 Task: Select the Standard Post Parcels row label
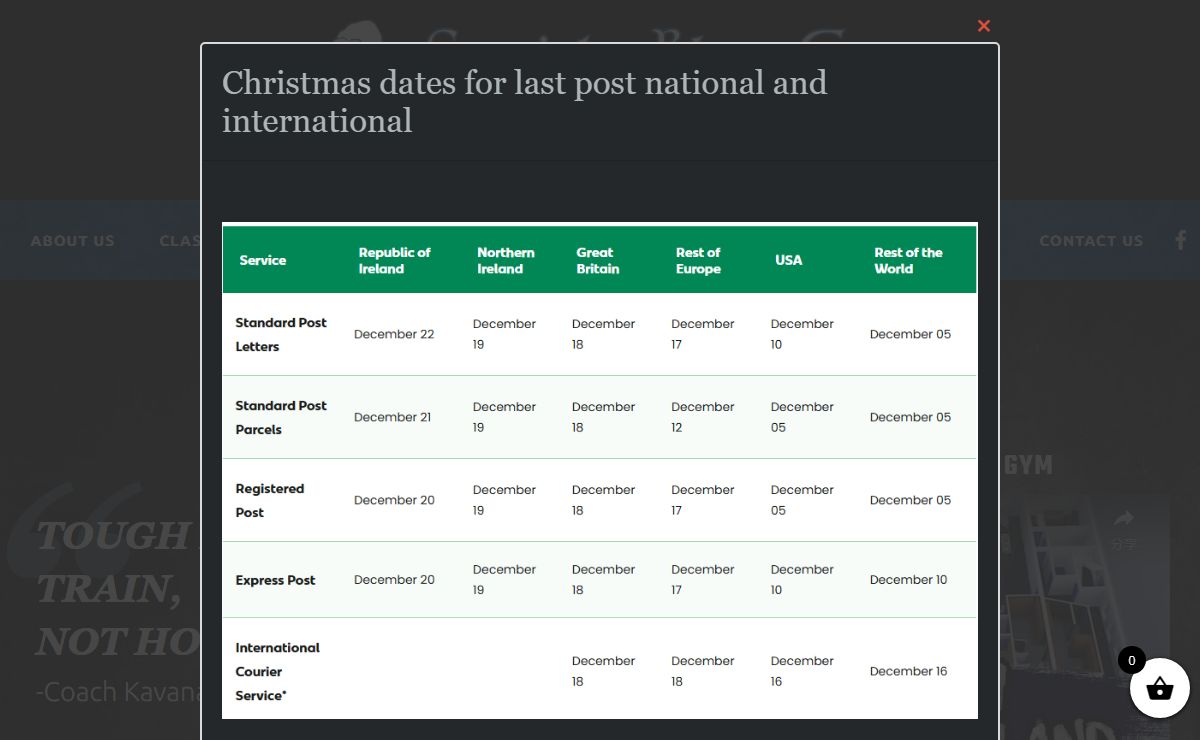click(x=281, y=417)
